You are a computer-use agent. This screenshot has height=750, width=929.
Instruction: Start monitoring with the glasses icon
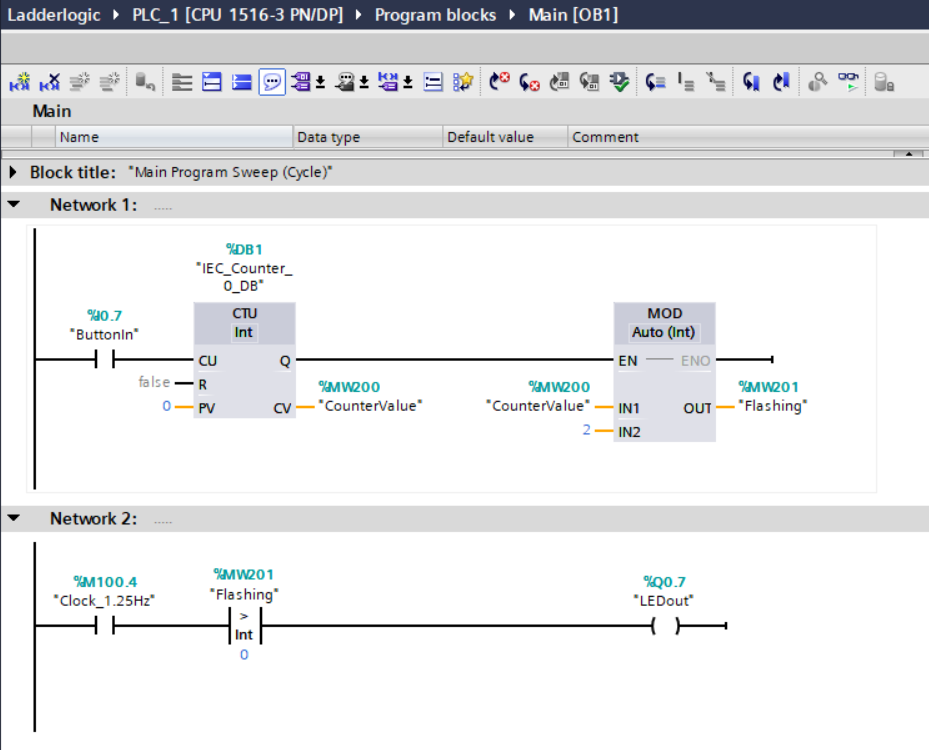pyautogui.click(x=848, y=83)
